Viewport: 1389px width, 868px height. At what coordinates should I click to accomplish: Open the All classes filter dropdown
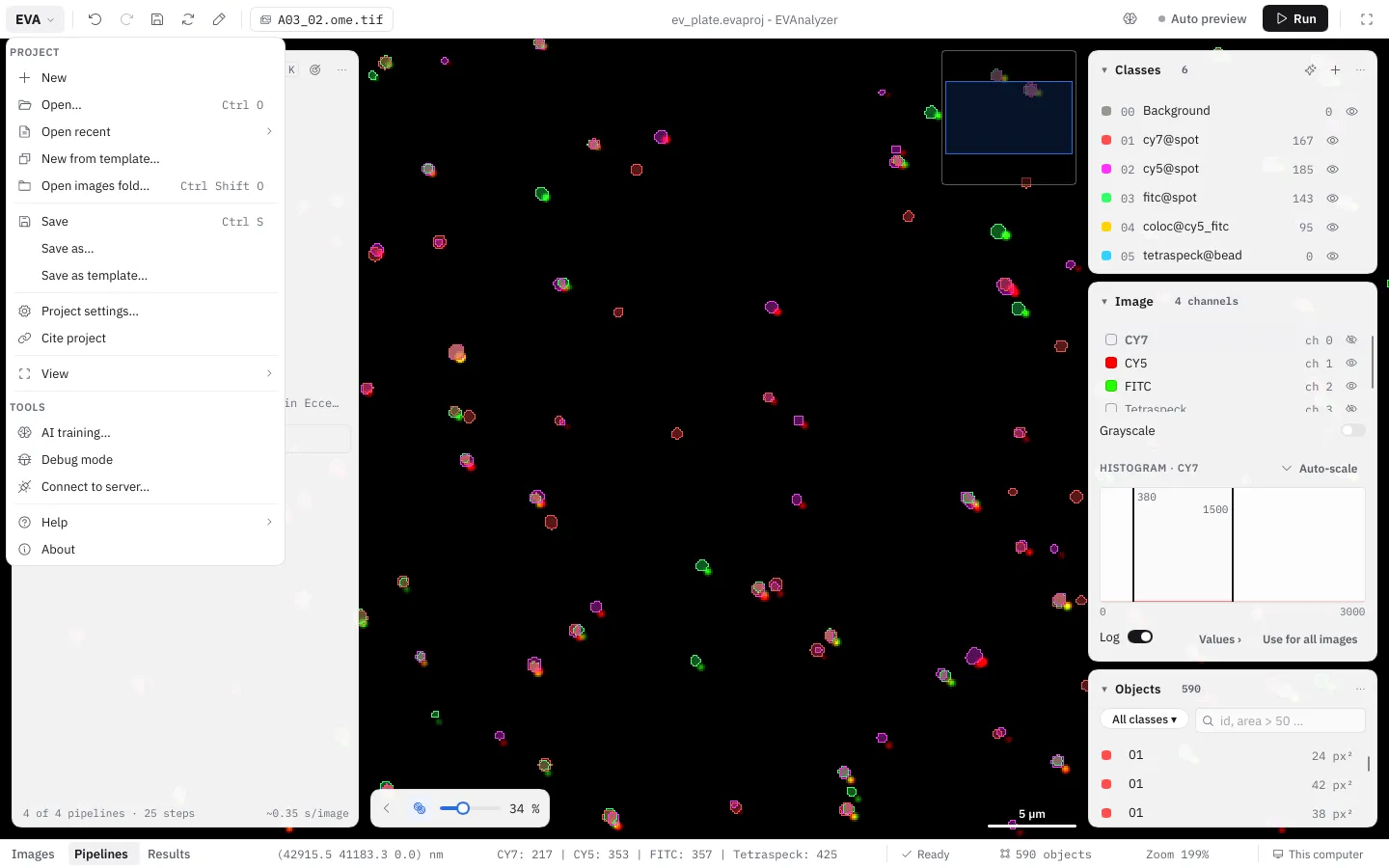tap(1144, 720)
